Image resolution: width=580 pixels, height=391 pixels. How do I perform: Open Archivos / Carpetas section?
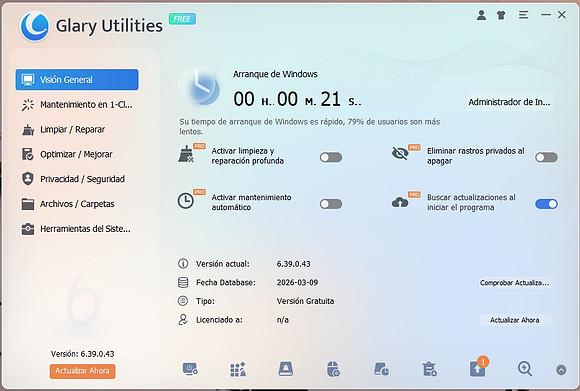tap(77, 204)
